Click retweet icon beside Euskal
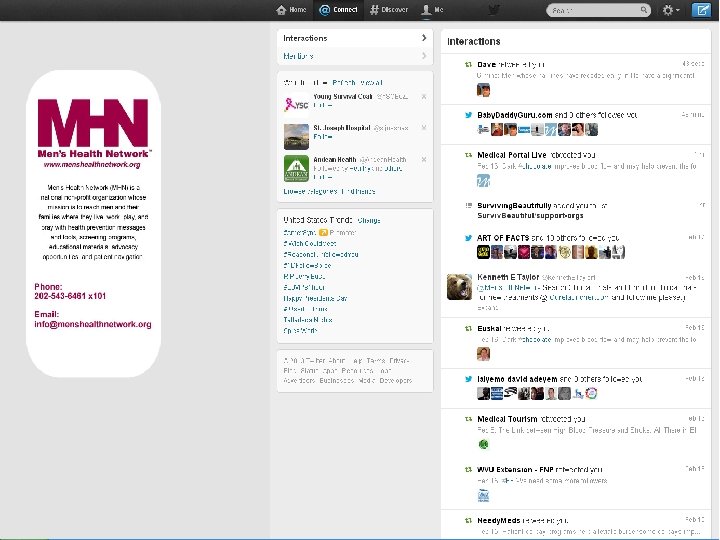The height and width of the screenshot is (540, 720). click(468, 329)
